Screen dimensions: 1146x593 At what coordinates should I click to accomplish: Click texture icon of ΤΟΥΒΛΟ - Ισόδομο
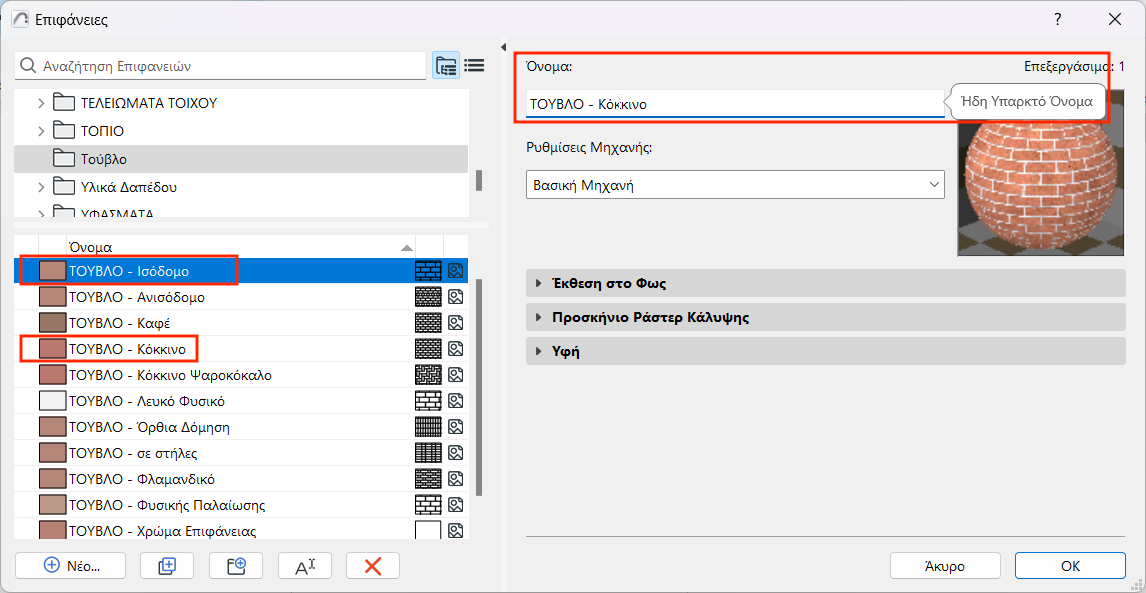(456, 271)
